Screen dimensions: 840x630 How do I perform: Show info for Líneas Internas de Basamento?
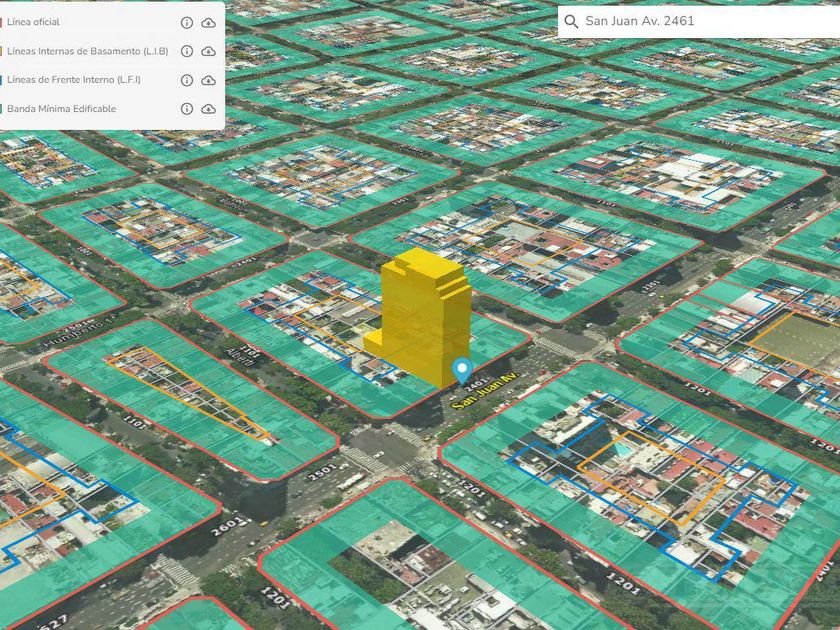pyautogui.click(x=186, y=51)
